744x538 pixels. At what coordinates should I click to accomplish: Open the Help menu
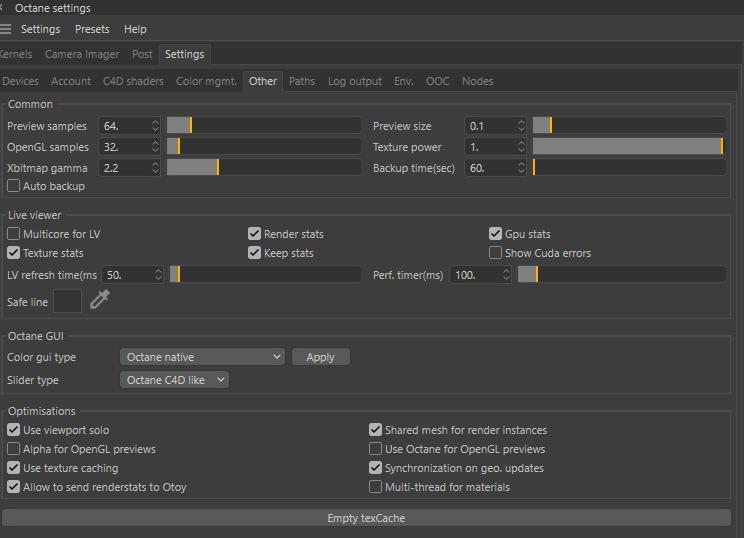pos(135,29)
